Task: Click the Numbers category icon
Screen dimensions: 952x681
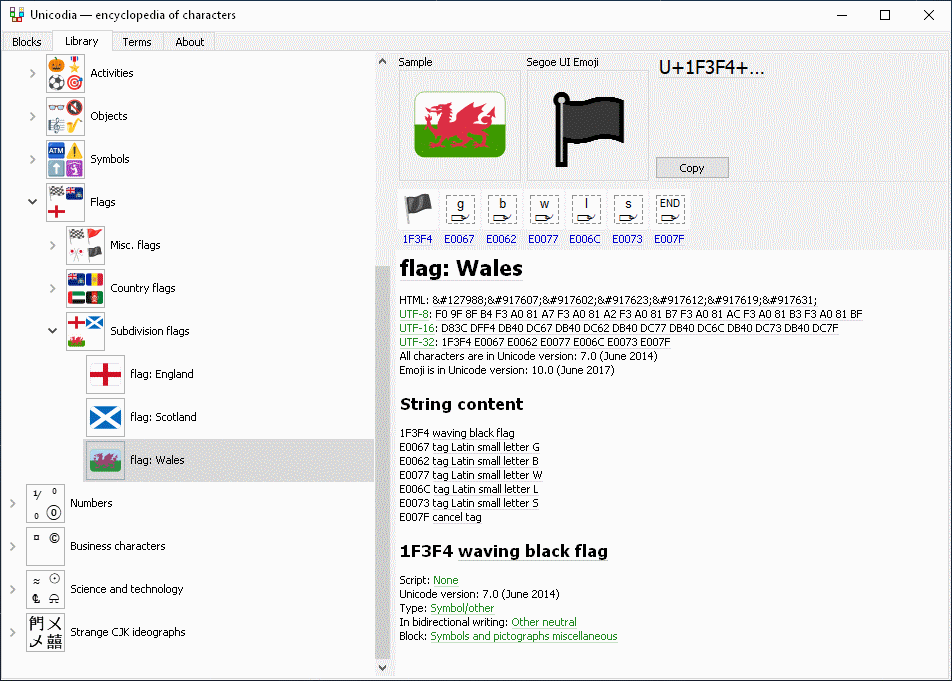Action: (46, 504)
